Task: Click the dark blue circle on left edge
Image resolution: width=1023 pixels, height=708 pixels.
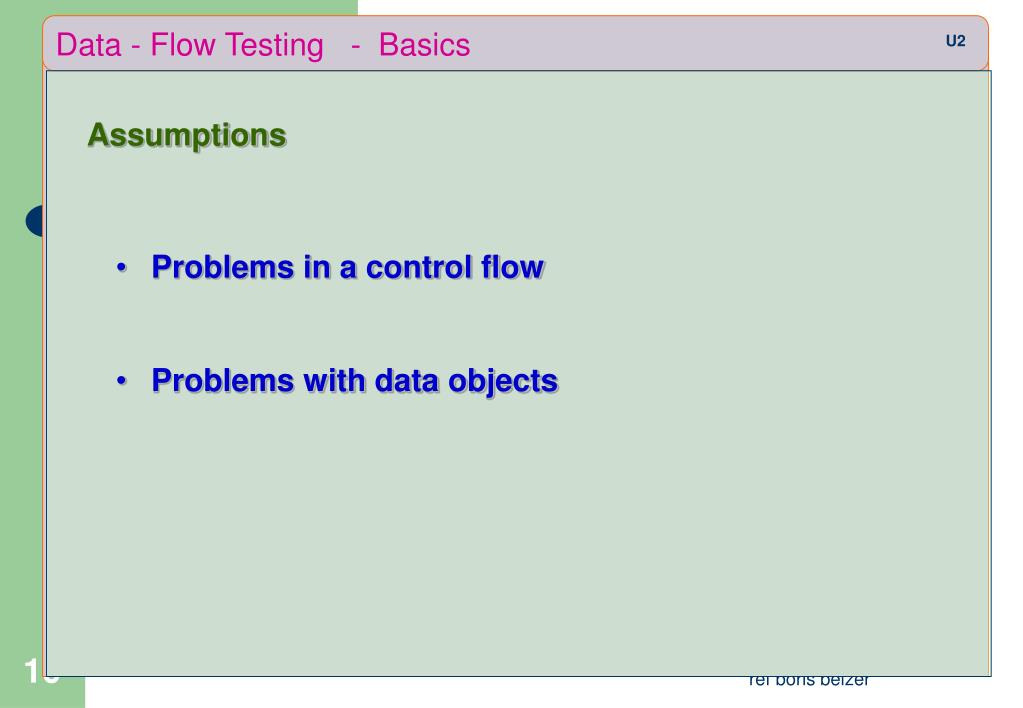Action: [35, 221]
